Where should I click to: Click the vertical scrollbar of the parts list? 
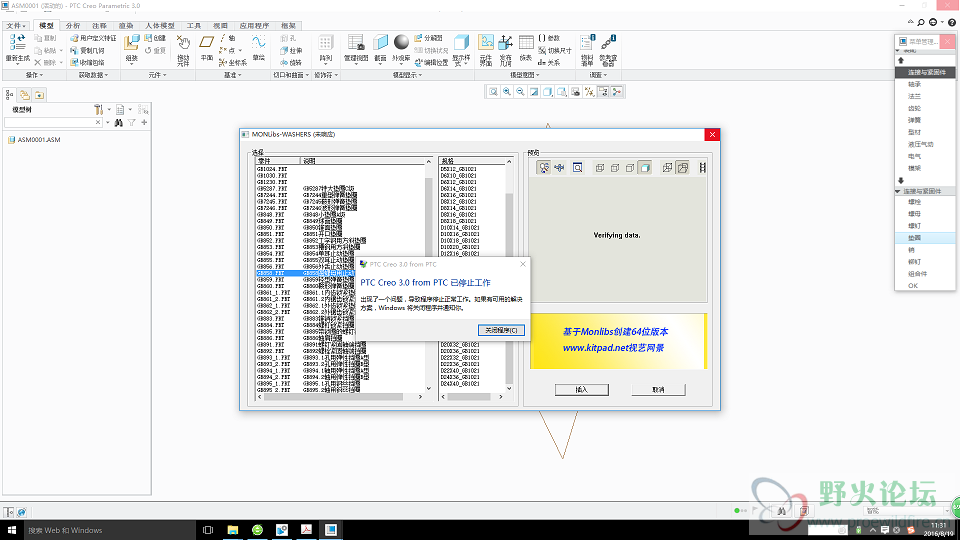click(429, 275)
